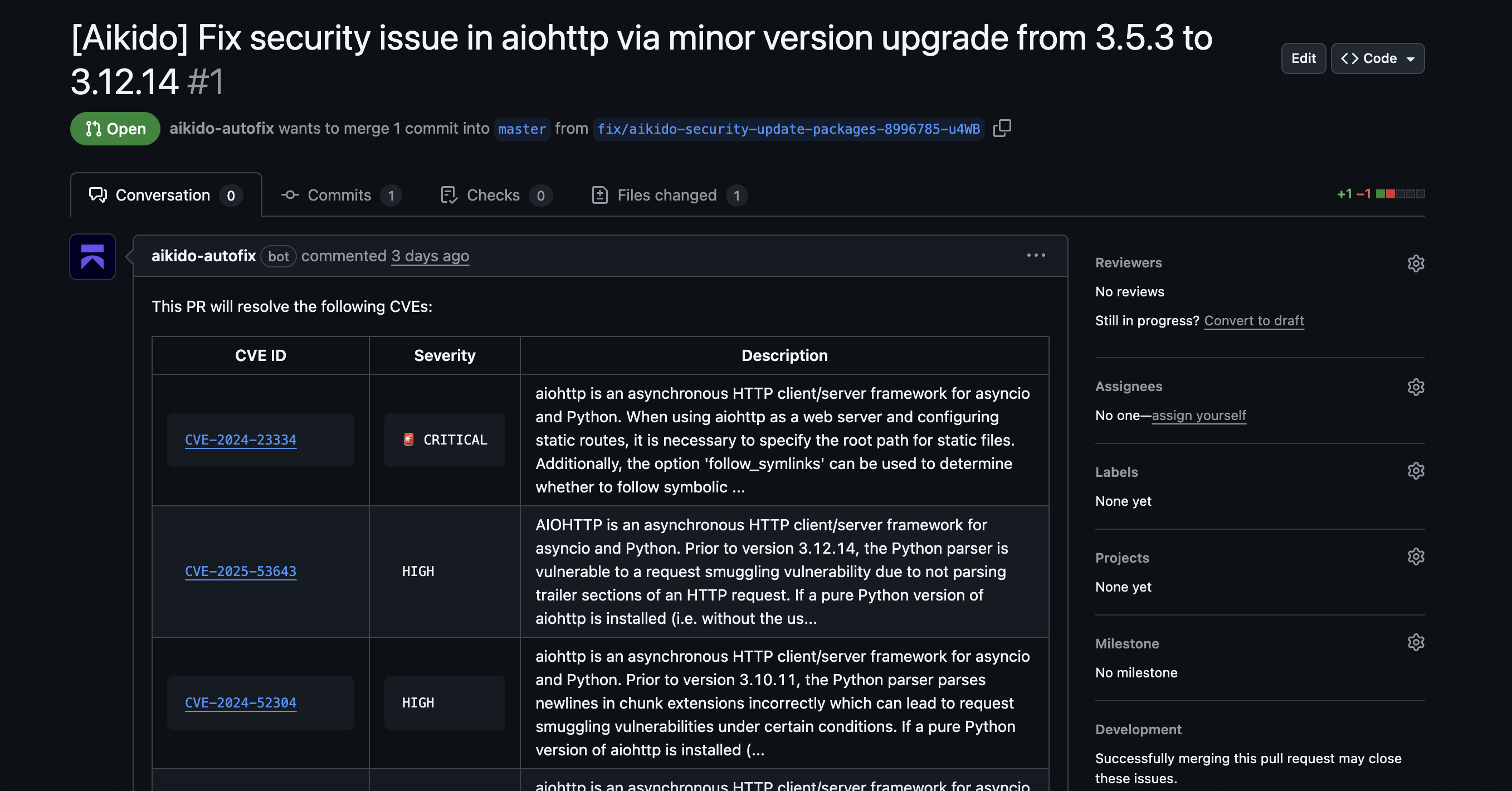Open the Checks tab
The height and width of the screenshot is (791, 1512).
[x=493, y=196]
